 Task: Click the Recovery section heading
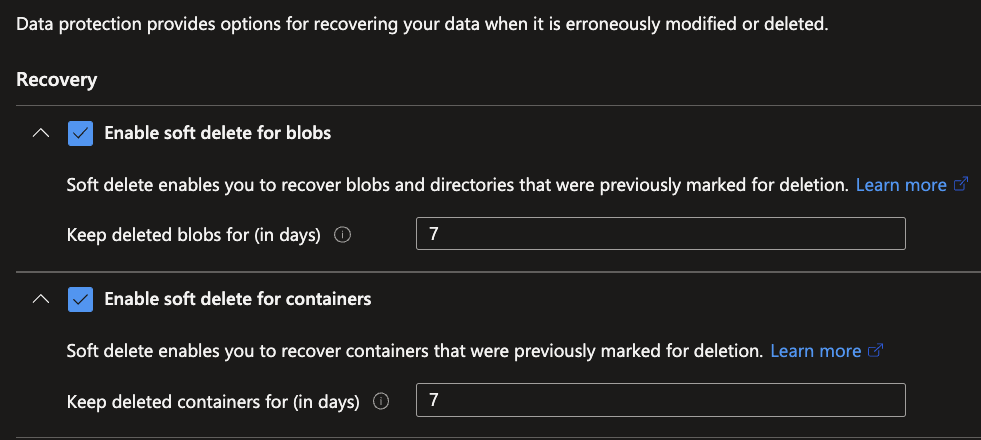[57, 80]
